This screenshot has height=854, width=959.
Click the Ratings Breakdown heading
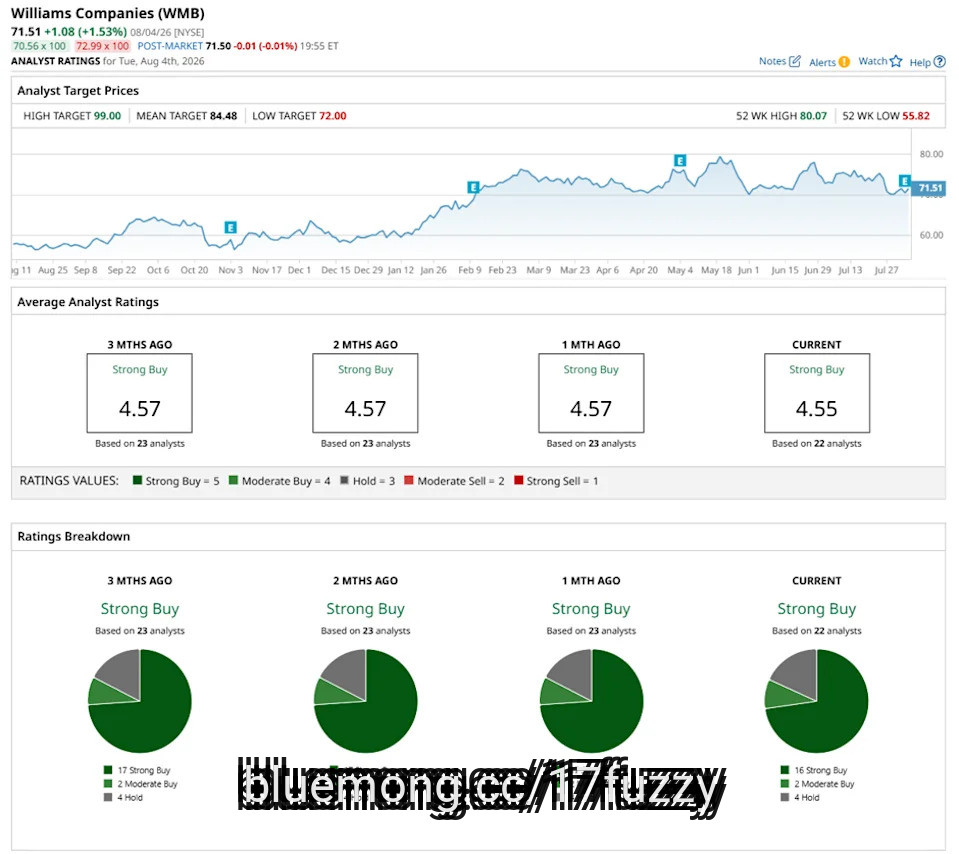click(74, 537)
